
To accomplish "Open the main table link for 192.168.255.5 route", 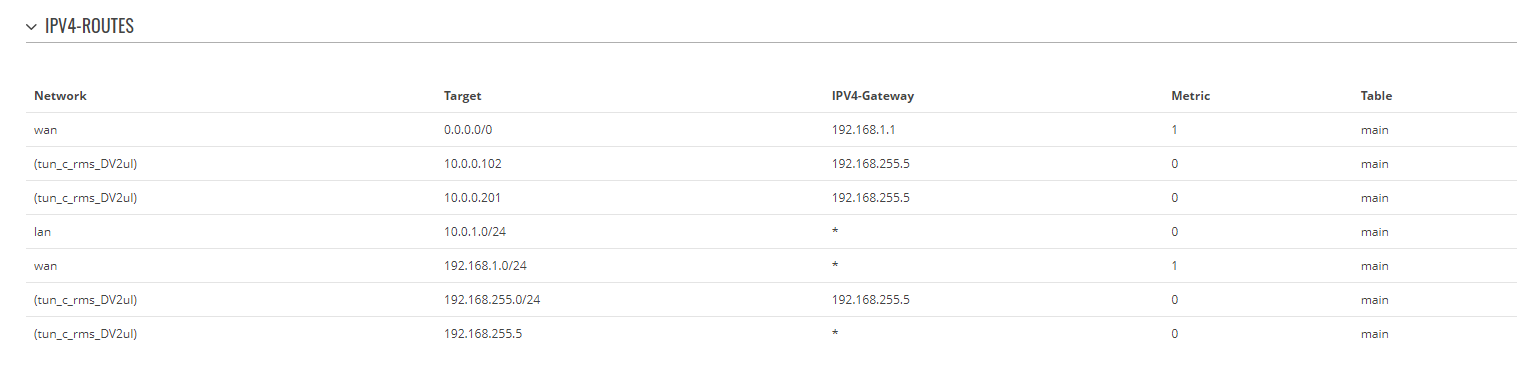I will point(1374,334).
